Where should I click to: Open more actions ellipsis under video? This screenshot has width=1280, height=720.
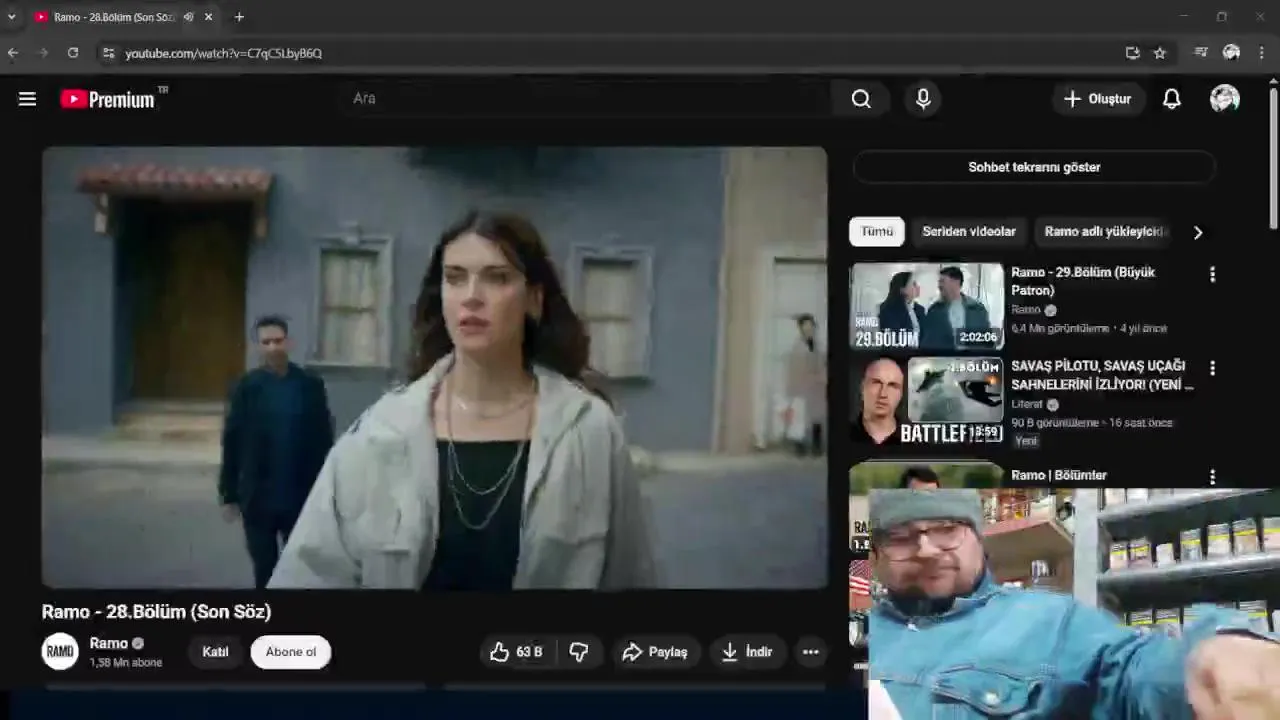click(x=811, y=652)
